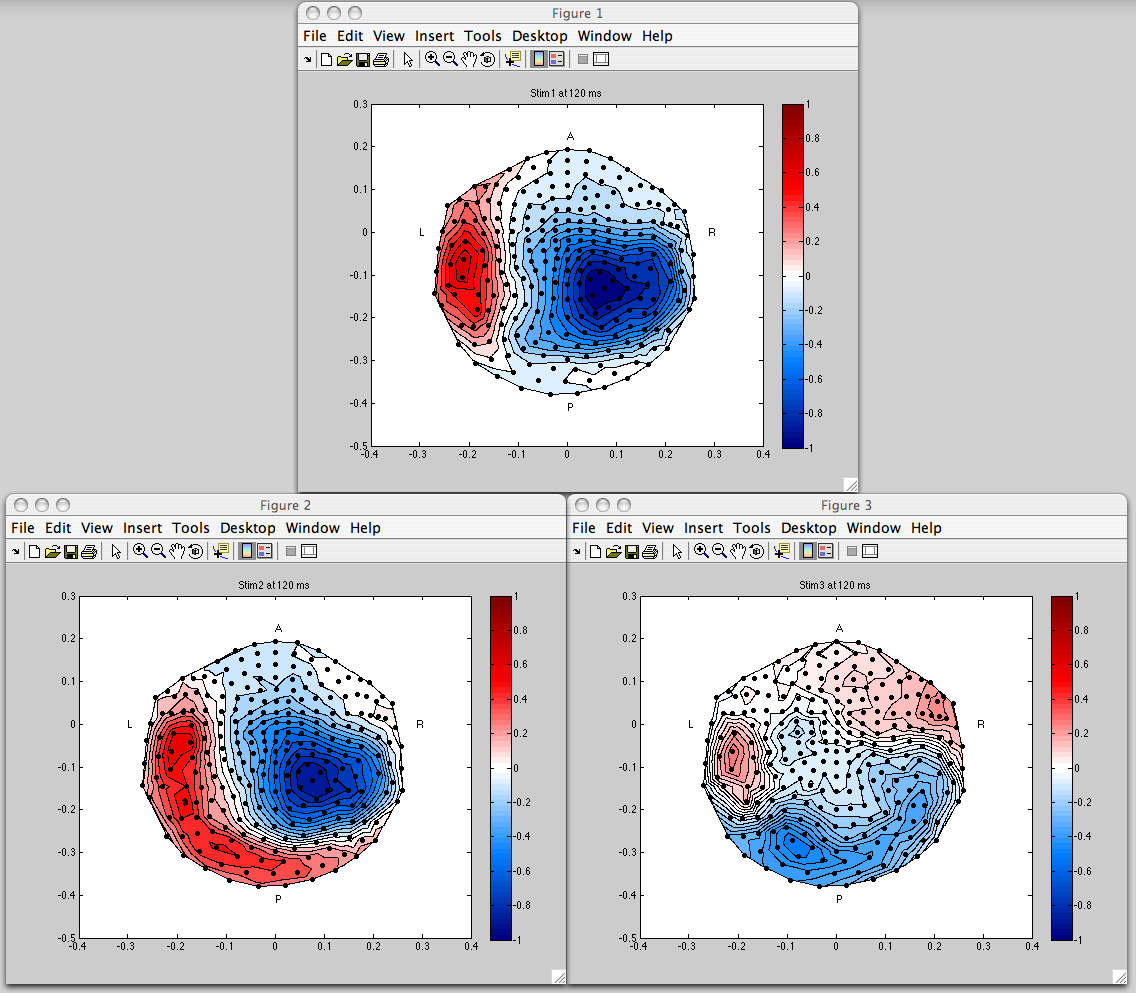
Task: Open the Insert menu in Figure 2
Action: click(x=142, y=528)
